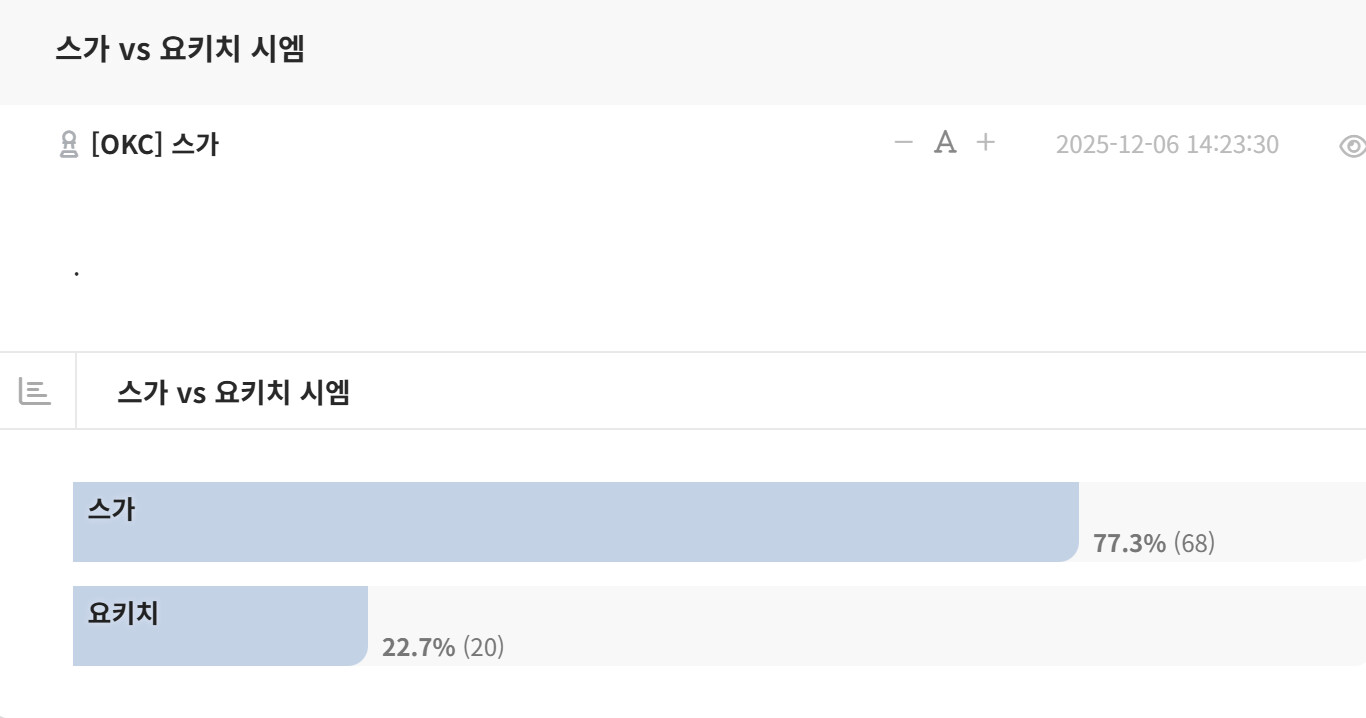Click the 22.7% result percentage
1366x718 pixels.
(x=418, y=647)
